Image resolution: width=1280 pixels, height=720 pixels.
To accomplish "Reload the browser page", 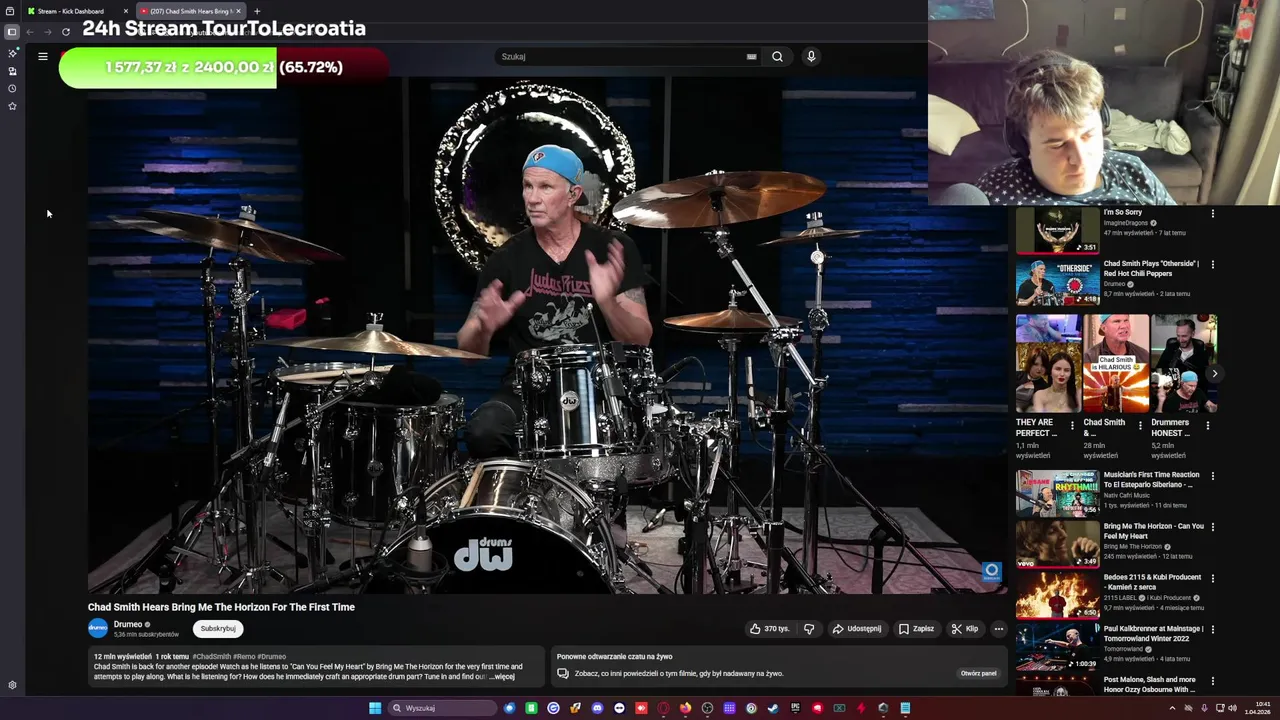I will [66, 32].
